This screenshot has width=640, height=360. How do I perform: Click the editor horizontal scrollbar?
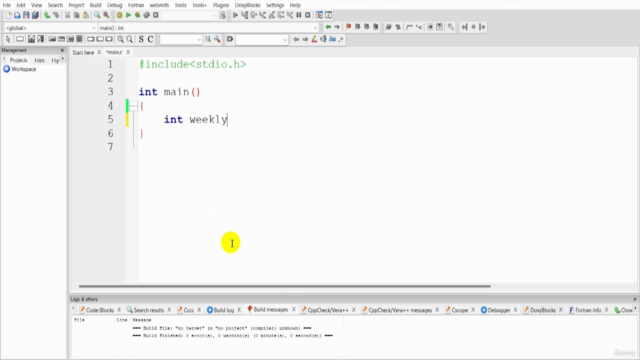tap(284, 286)
